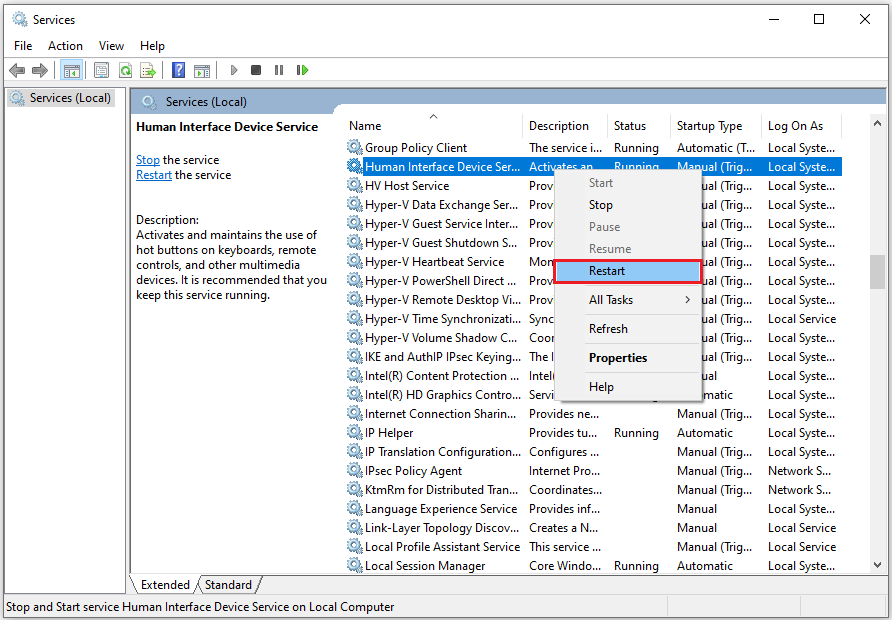892x620 pixels.
Task: Click the Restart Service toolbar icon
Action: (302, 70)
